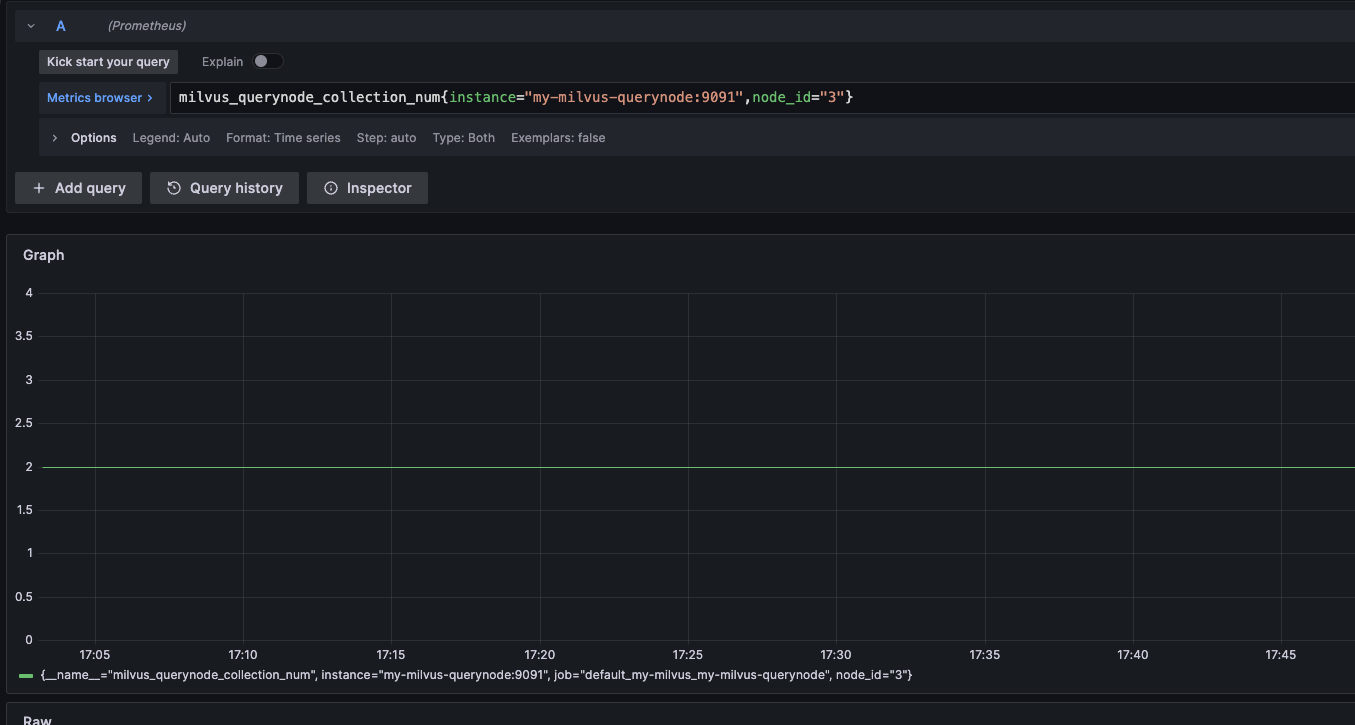Click the clock icon on Query history
This screenshot has width=1355, height=725.
[172, 187]
